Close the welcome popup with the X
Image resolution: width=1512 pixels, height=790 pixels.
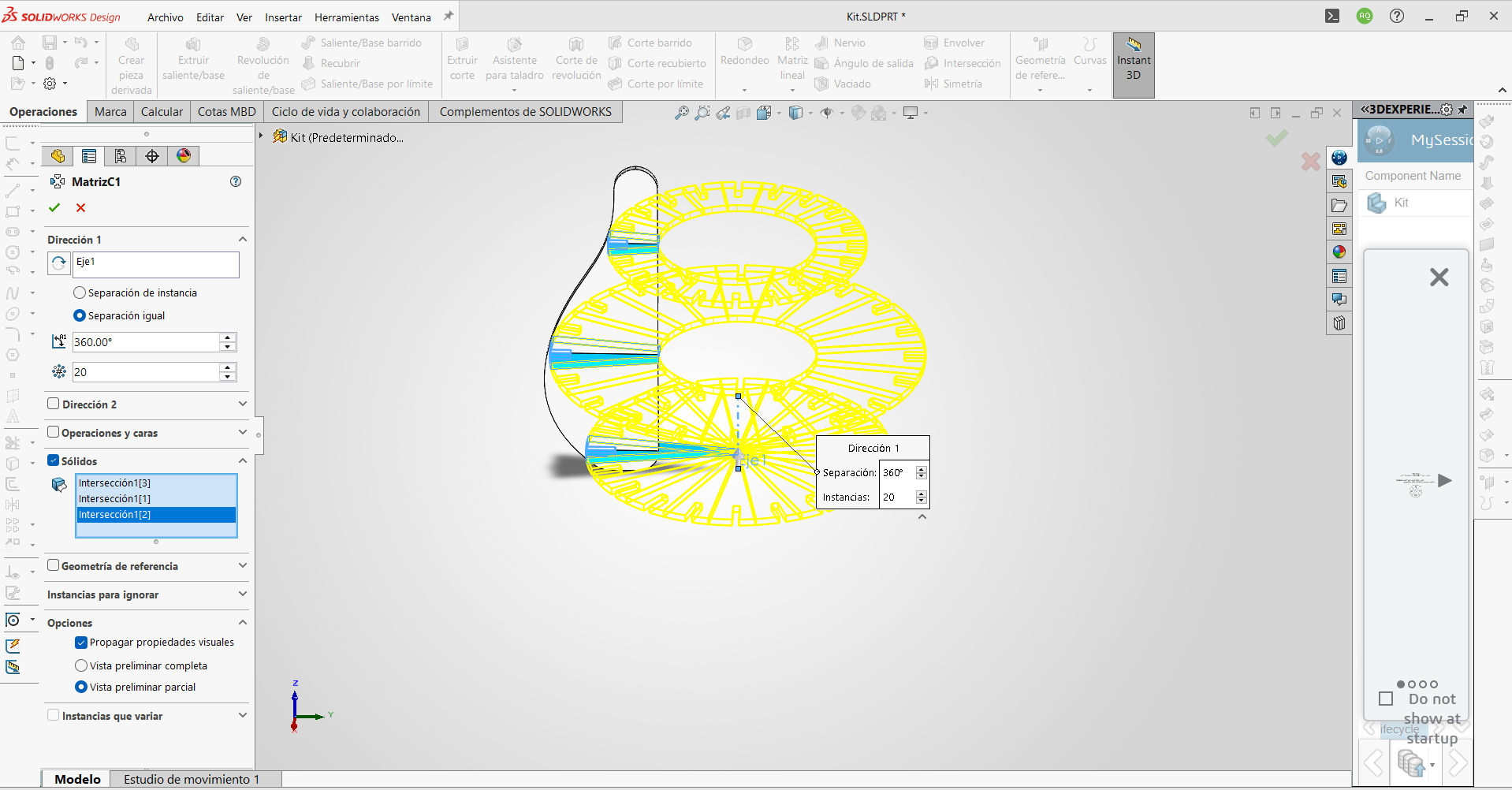(x=1439, y=277)
